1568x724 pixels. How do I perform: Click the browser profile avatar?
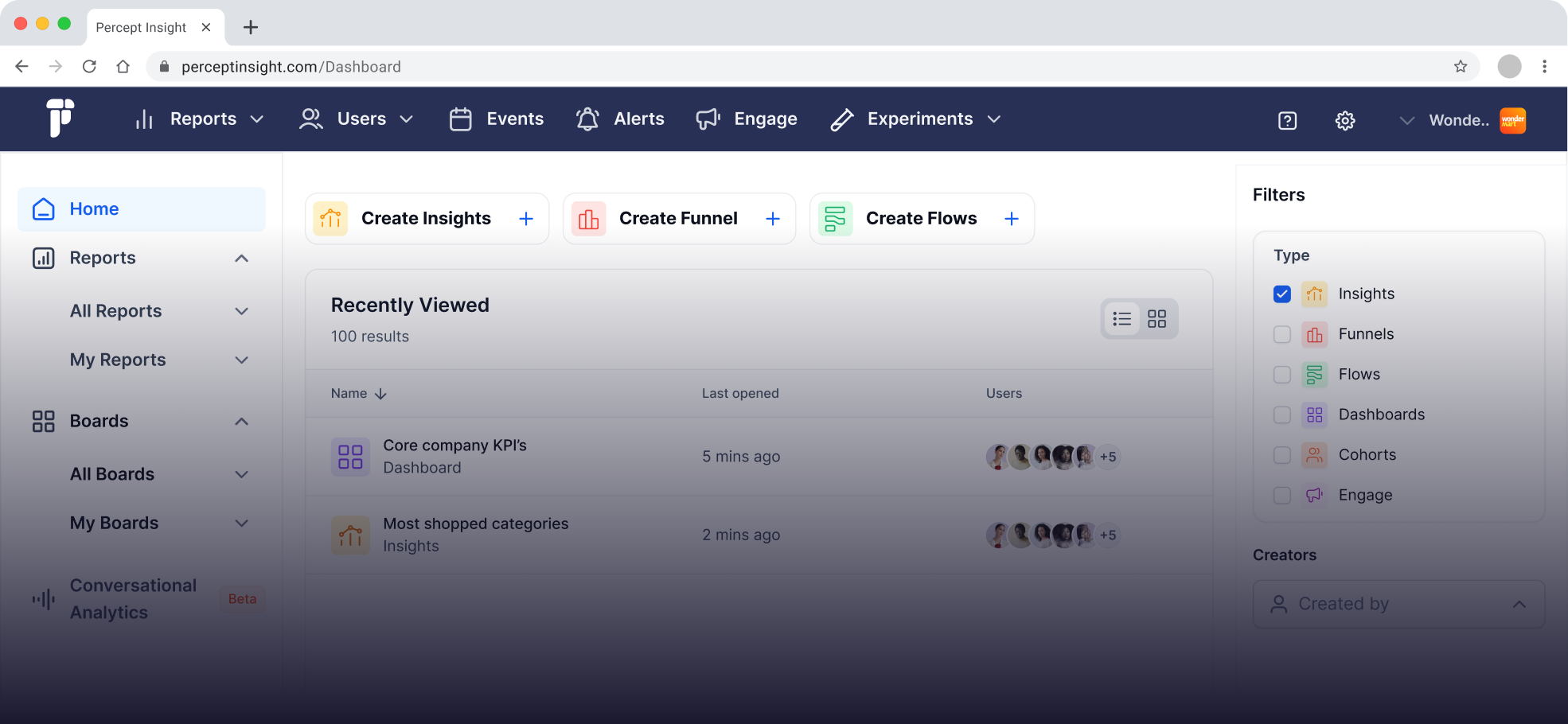(x=1509, y=67)
